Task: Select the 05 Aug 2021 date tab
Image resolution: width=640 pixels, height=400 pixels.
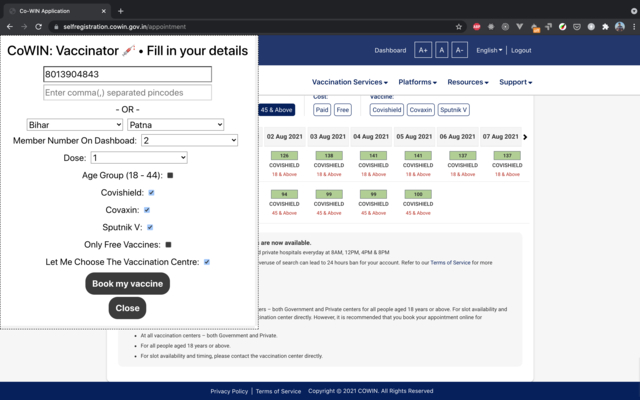Action: tap(414, 137)
